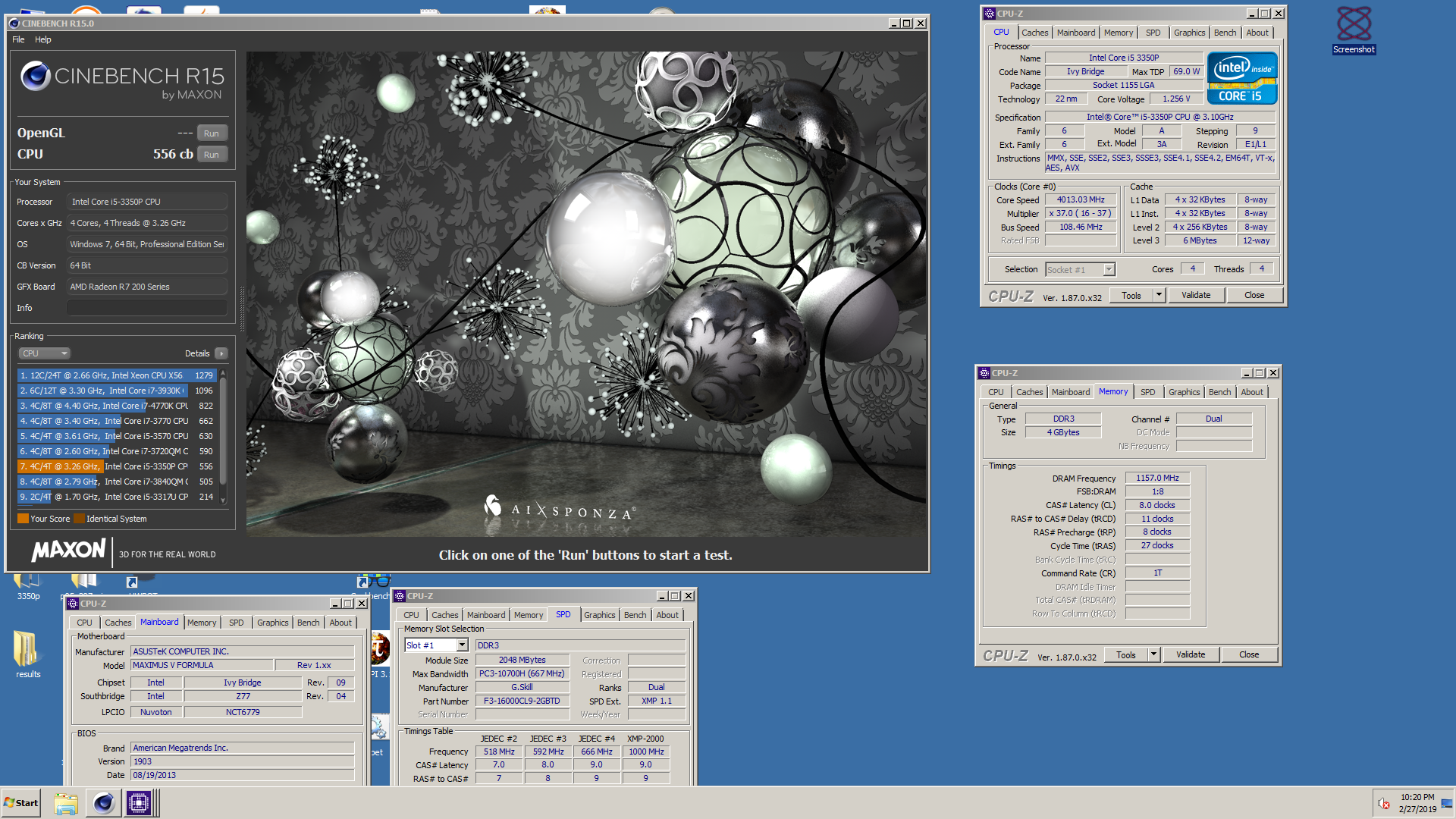Open the Socket #1 selection dropdown
The width and height of the screenshot is (1456, 819).
click(x=1109, y=270)
